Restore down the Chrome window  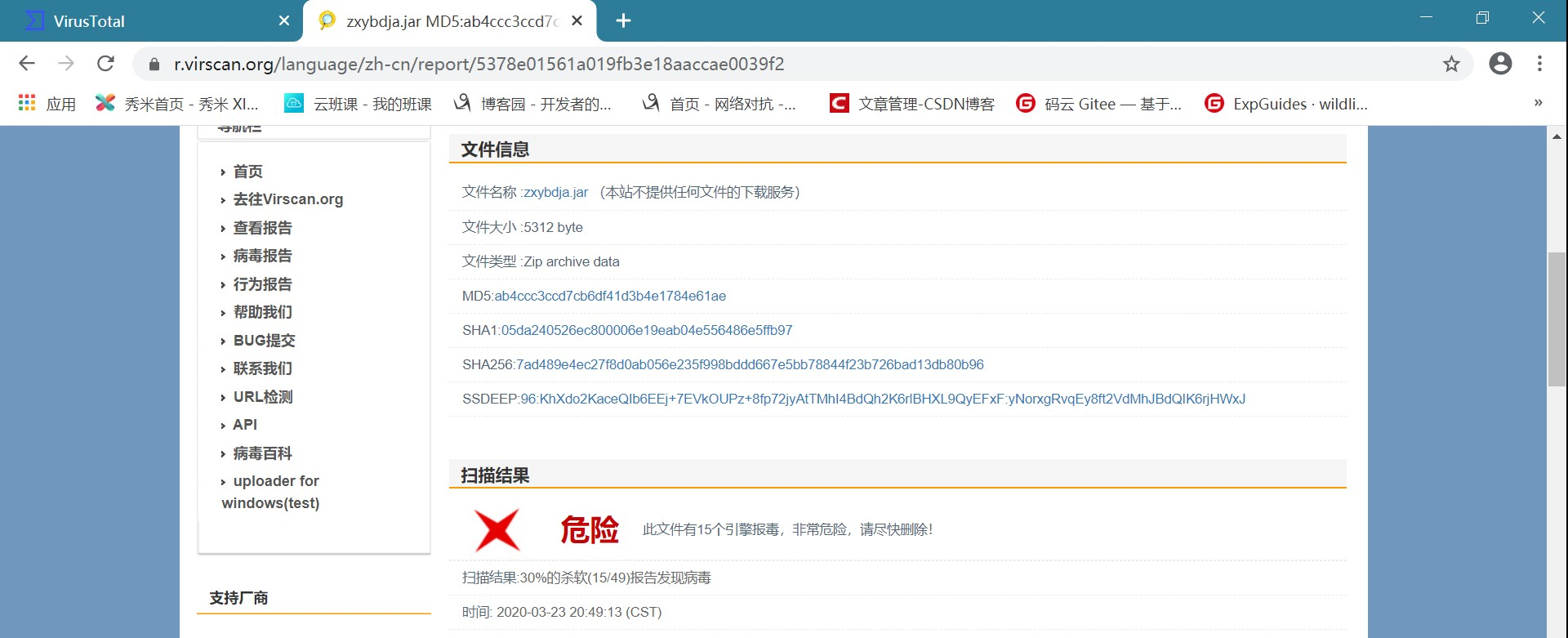point(1482,18)
